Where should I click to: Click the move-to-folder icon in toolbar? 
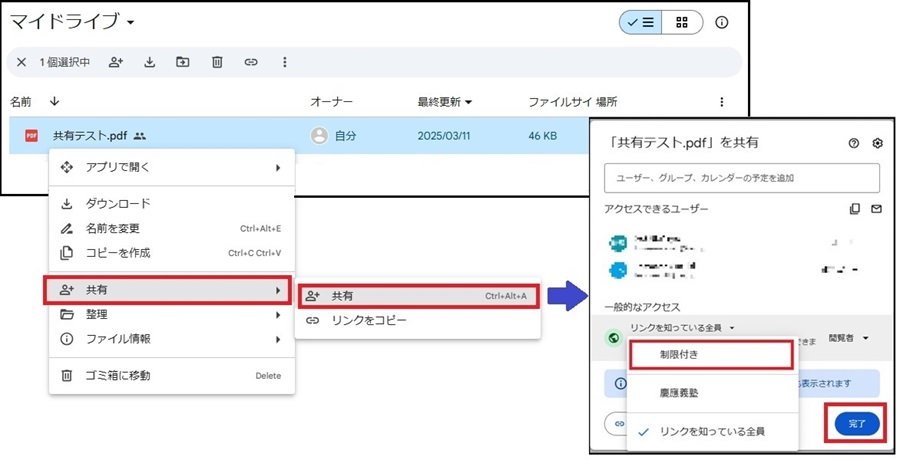(x=183, y=62)
